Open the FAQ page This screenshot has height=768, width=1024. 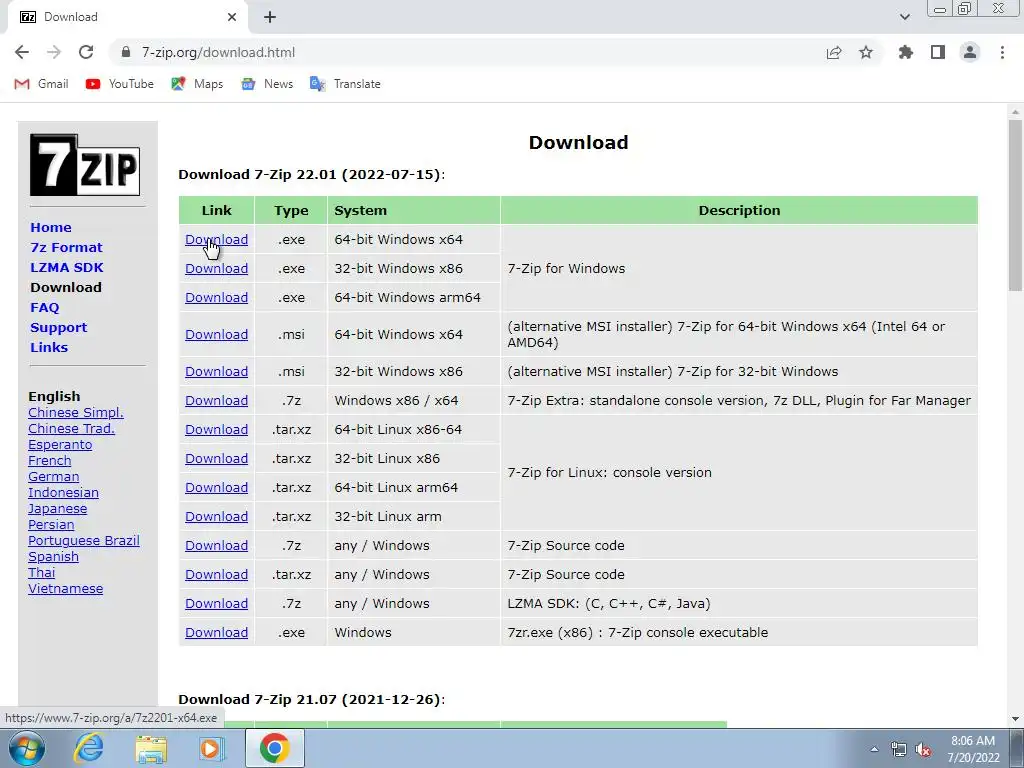tap(44, 307)
